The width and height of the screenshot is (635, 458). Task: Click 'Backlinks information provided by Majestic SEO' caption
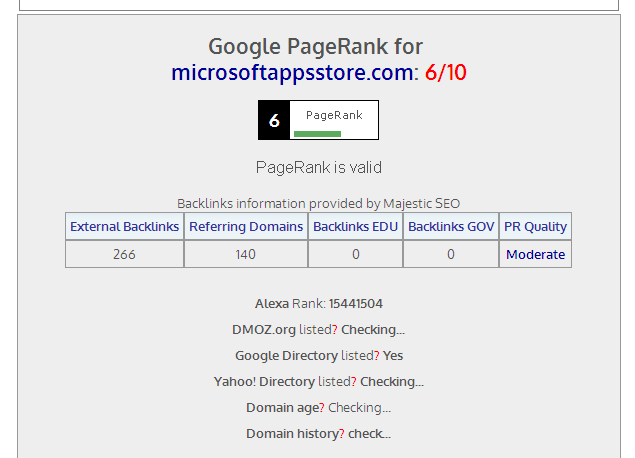tap(318, 203)
